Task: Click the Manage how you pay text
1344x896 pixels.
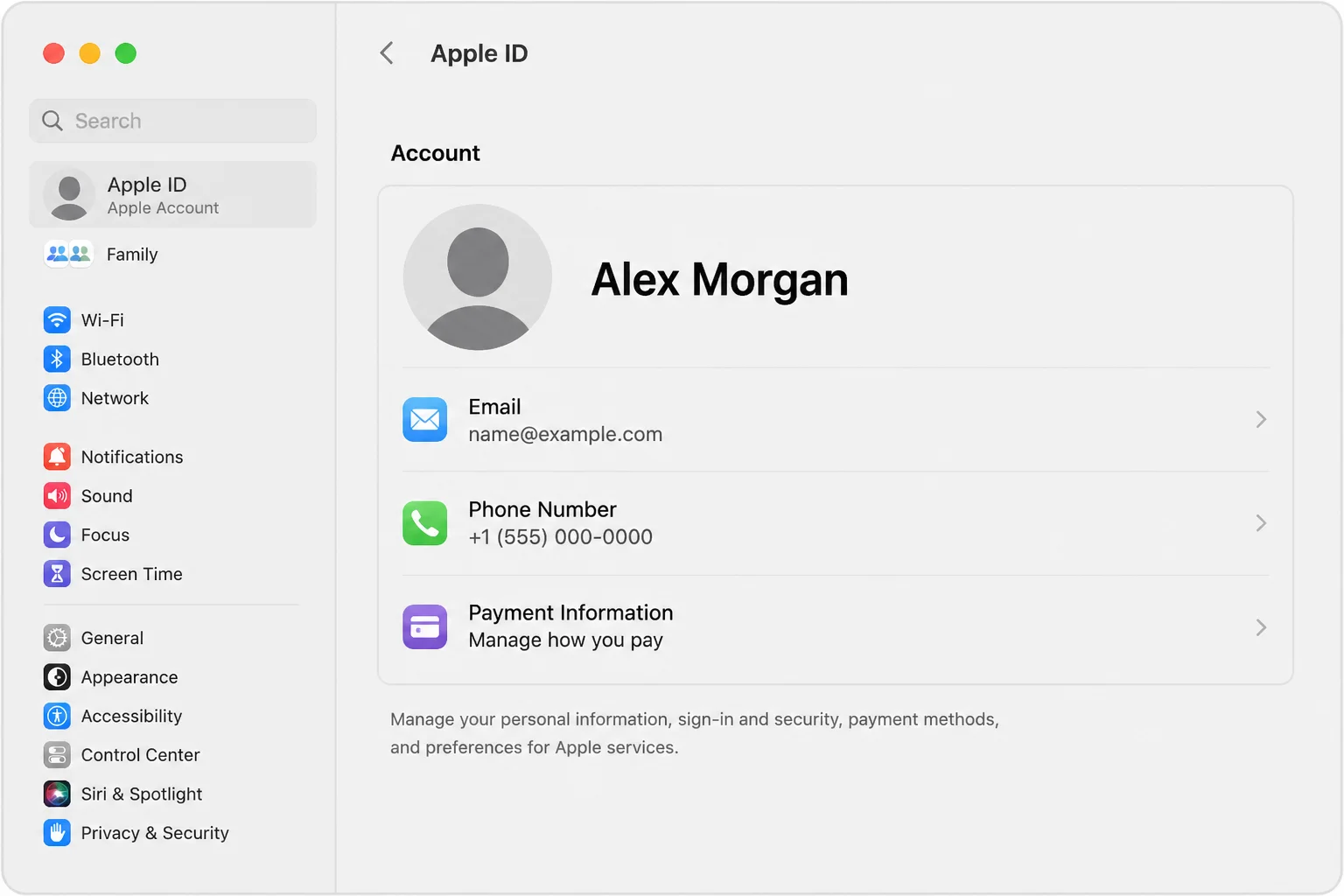Action: tap(565, 640)
